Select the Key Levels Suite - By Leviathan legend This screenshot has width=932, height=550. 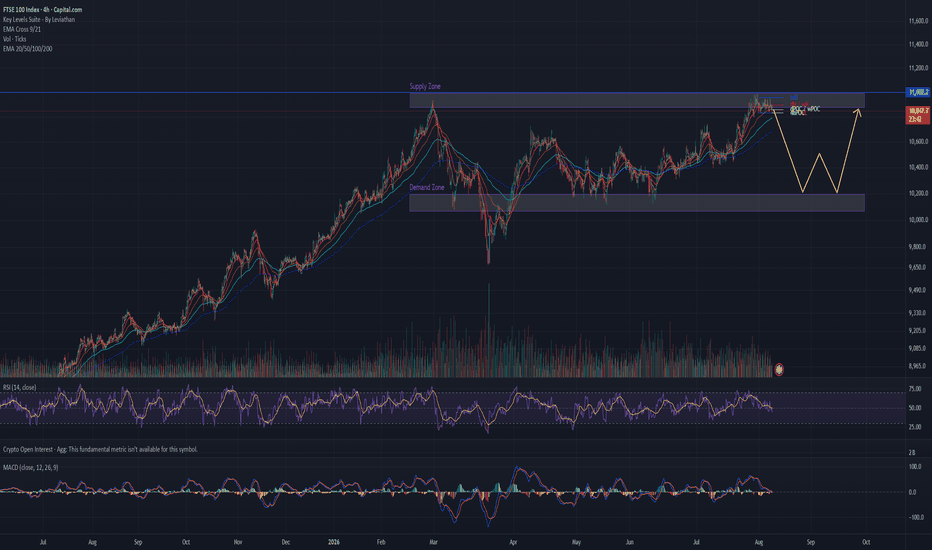coord(39,20)
